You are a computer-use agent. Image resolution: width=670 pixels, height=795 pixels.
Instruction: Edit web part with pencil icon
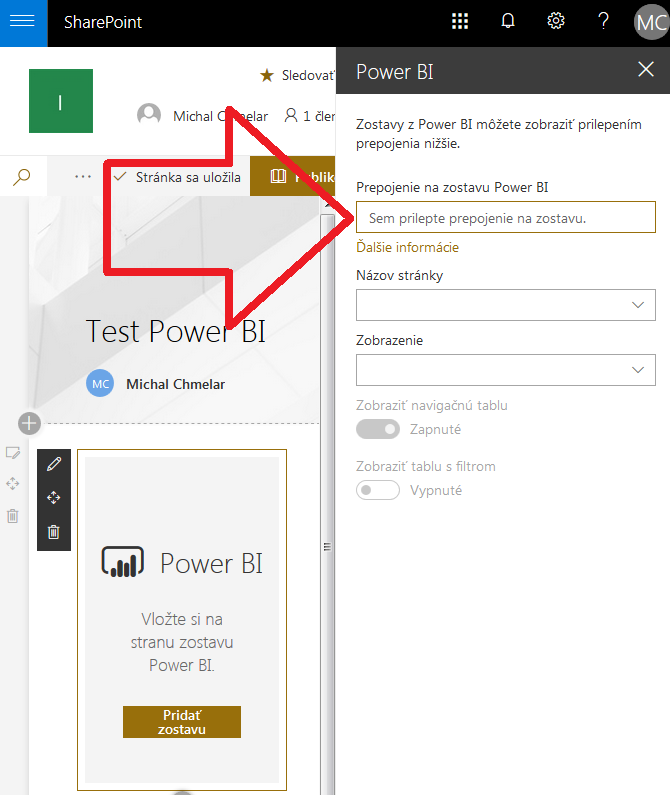click(54, 463)
